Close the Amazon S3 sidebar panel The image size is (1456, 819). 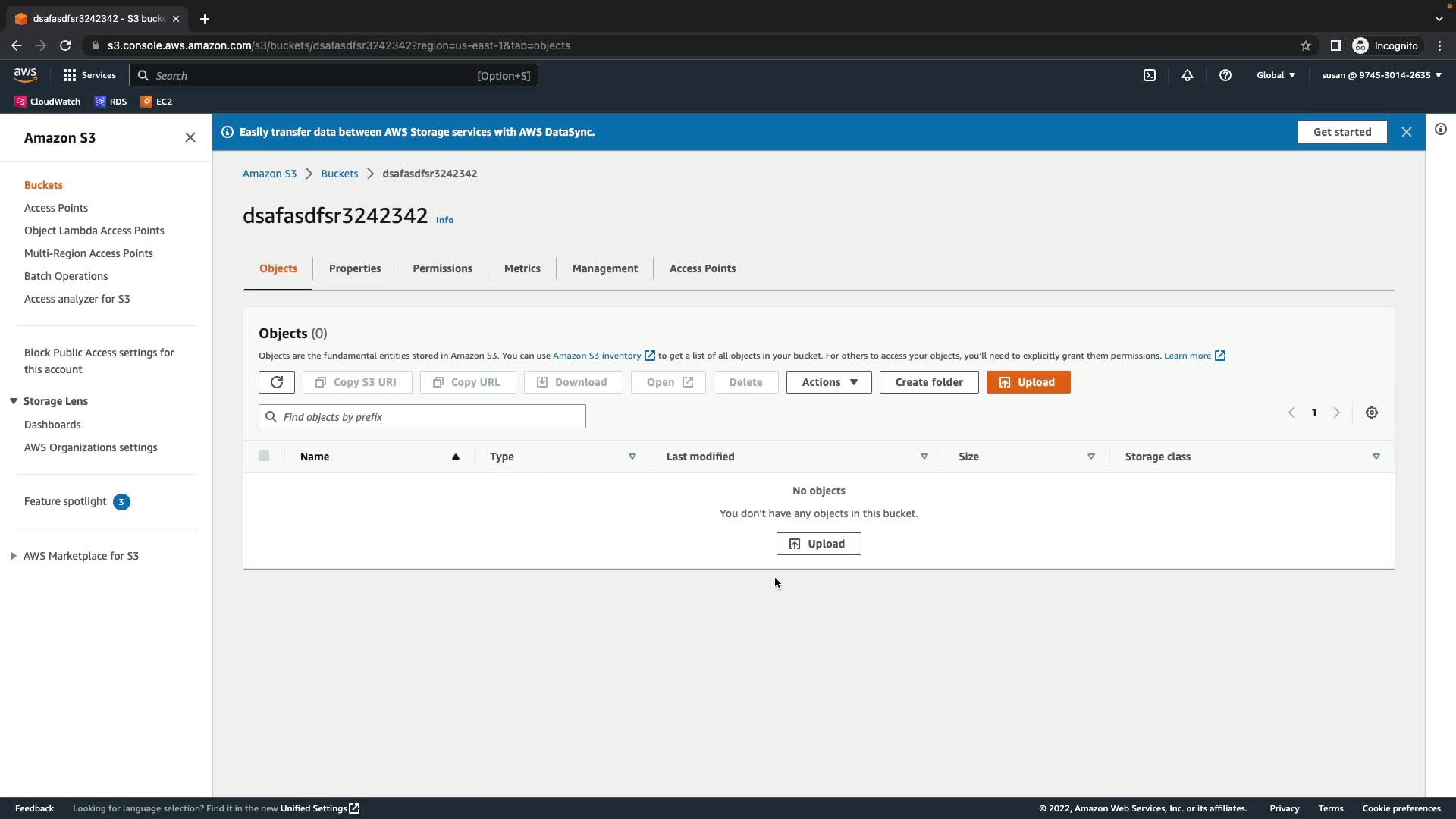point(190,137)
